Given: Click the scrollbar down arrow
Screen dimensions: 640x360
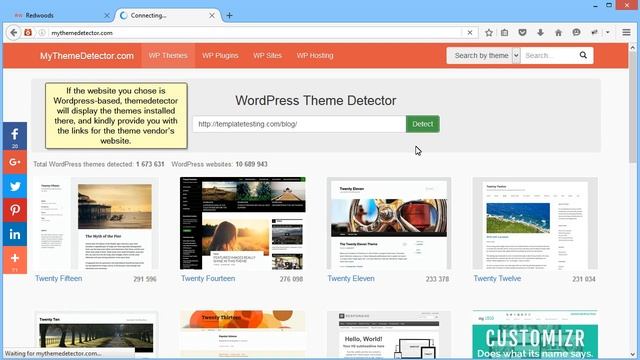Looking at the screenshot, I should tap(633, 354).
